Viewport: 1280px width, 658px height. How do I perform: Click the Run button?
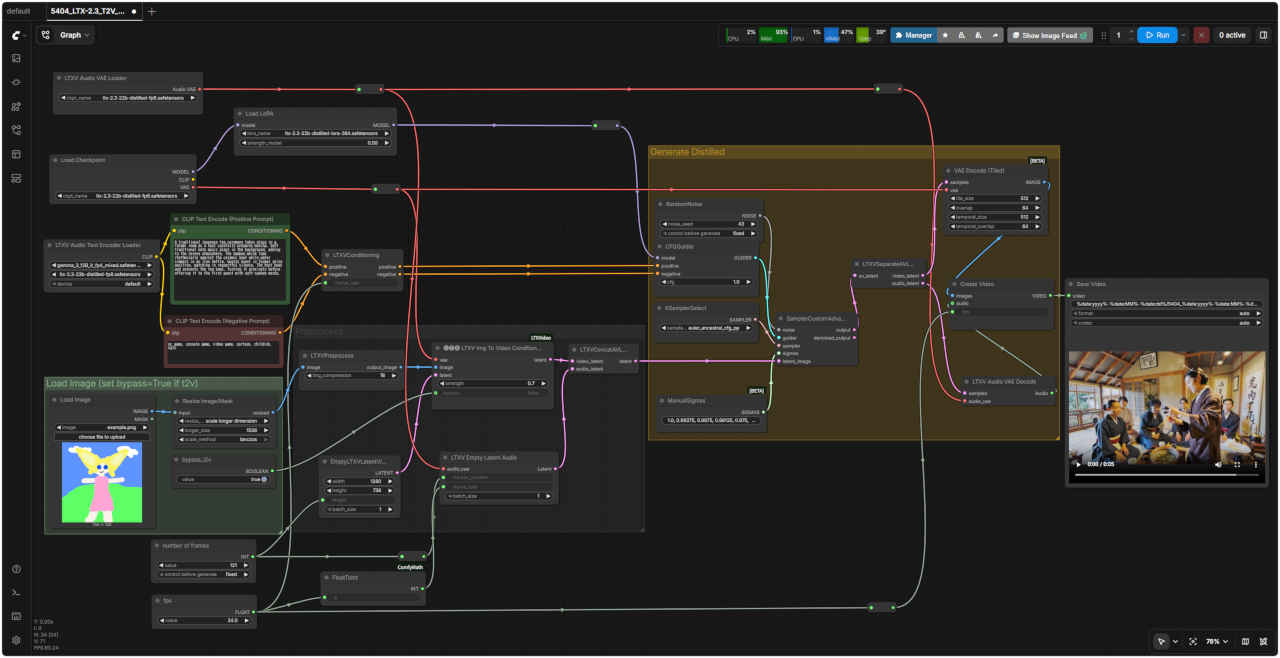[x=1156, y=35]
